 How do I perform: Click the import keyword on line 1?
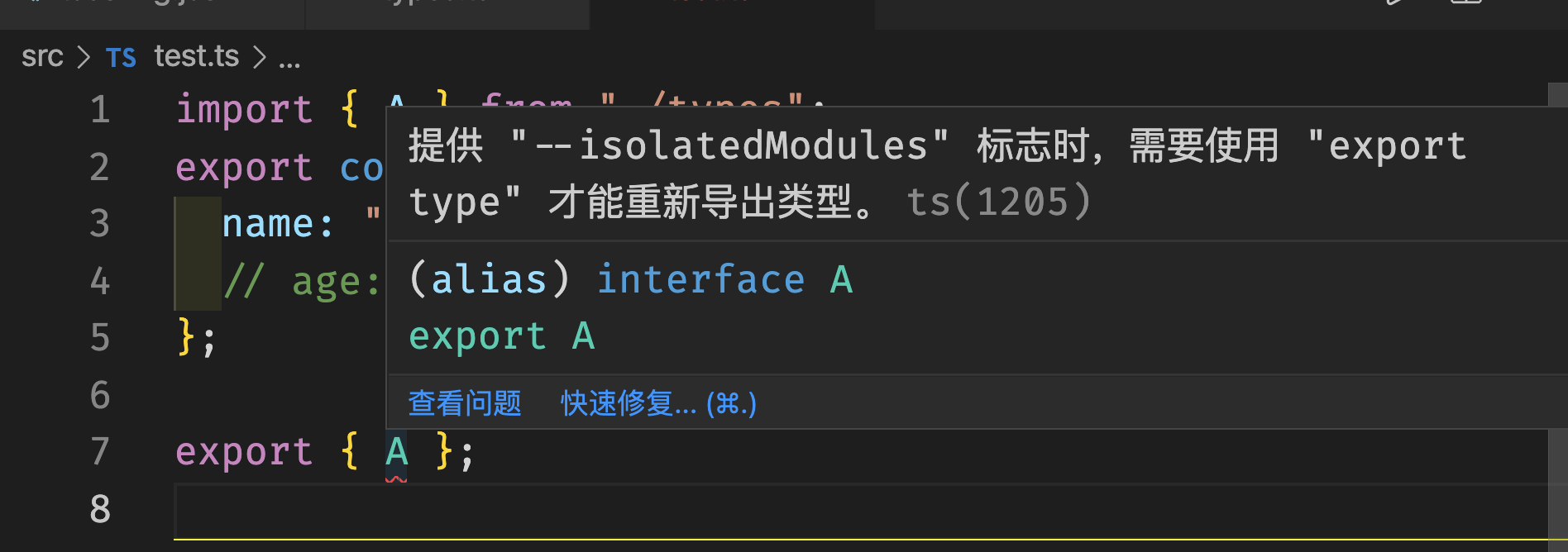coord(245,109)
